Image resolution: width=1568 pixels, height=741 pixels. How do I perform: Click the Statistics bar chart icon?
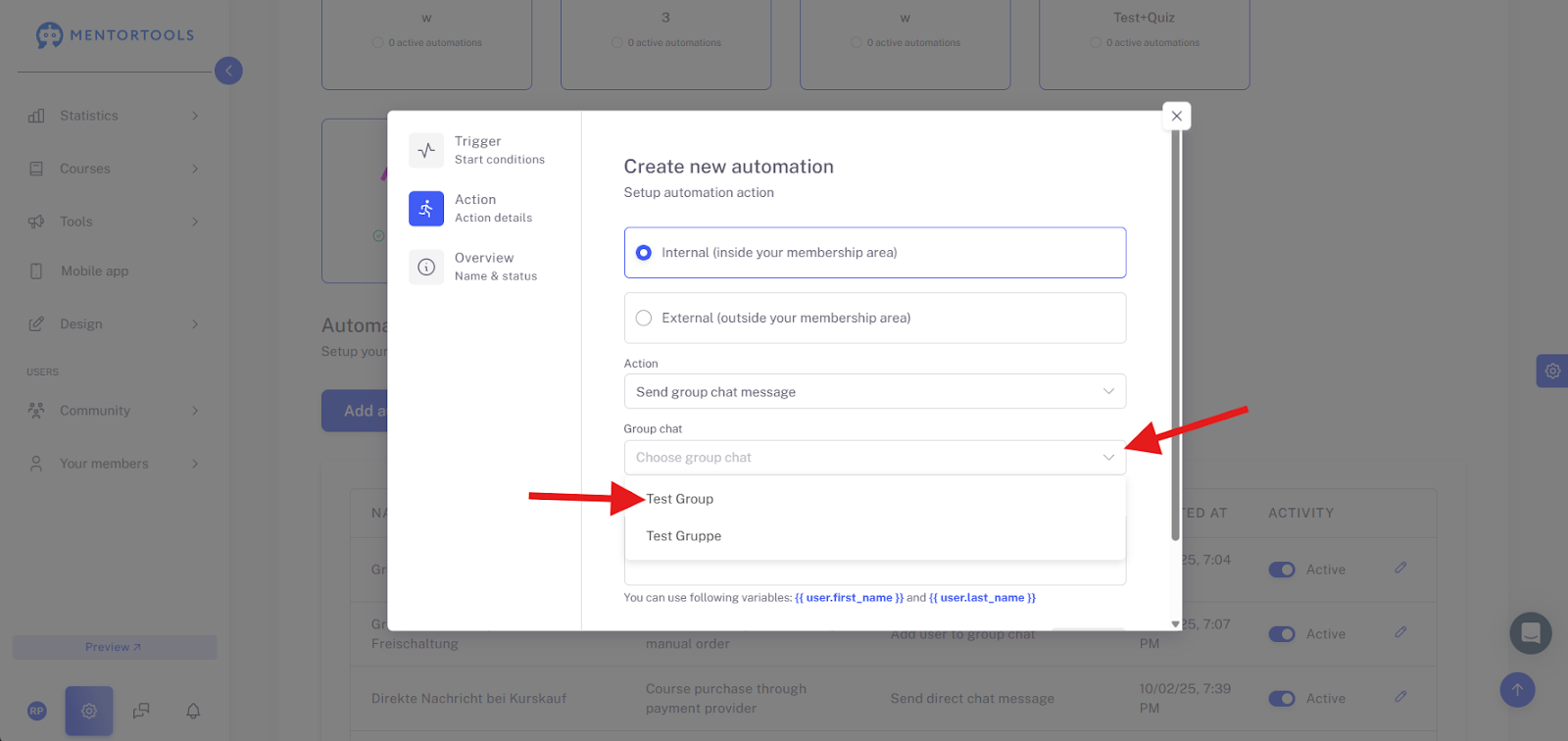coord(36,116)
